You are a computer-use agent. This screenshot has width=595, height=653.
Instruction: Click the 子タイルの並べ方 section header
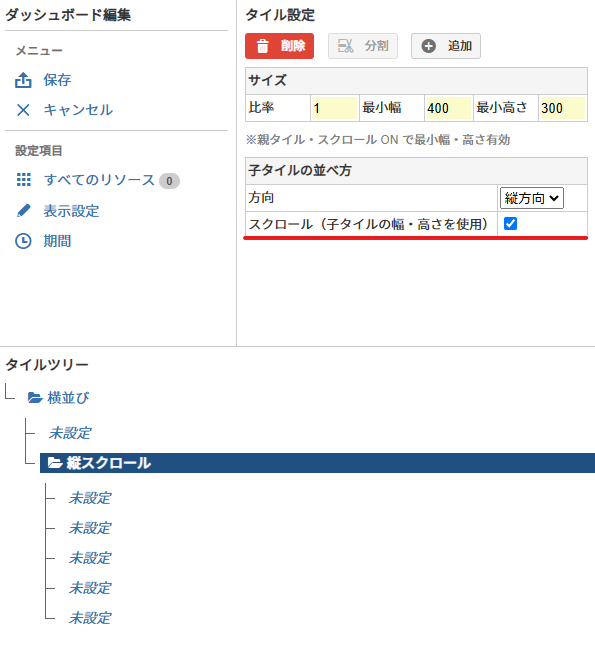pyautogui.click(x=416, y=171)
